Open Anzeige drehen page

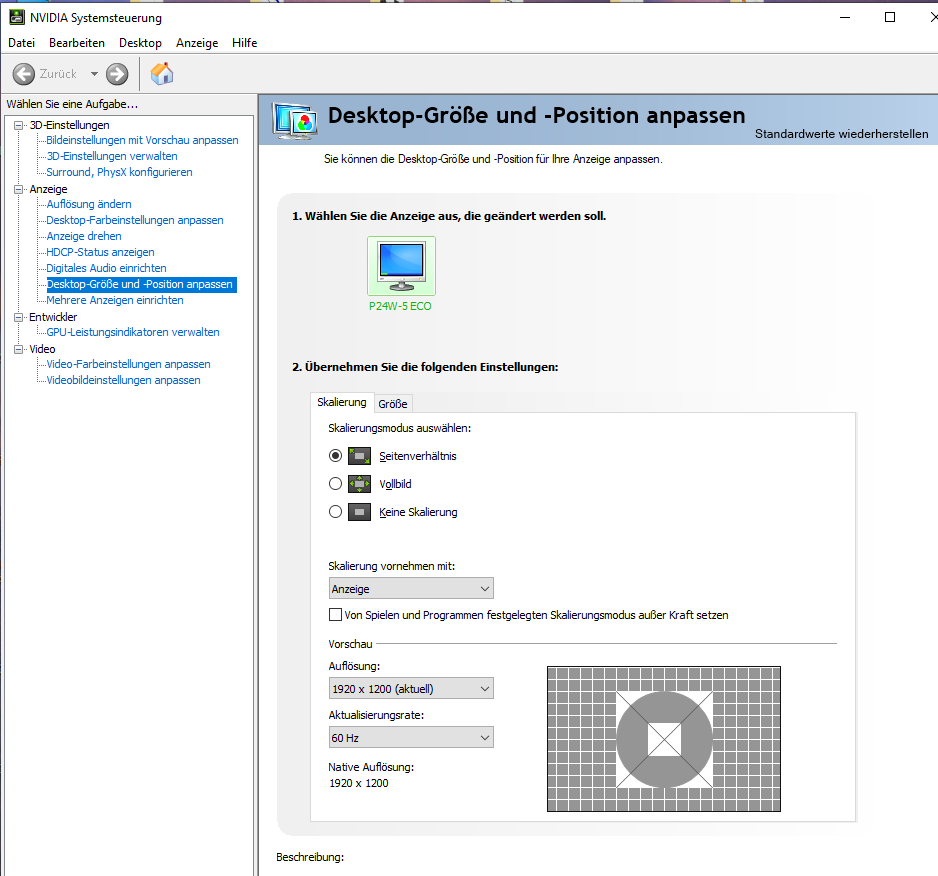coord(84,236)
